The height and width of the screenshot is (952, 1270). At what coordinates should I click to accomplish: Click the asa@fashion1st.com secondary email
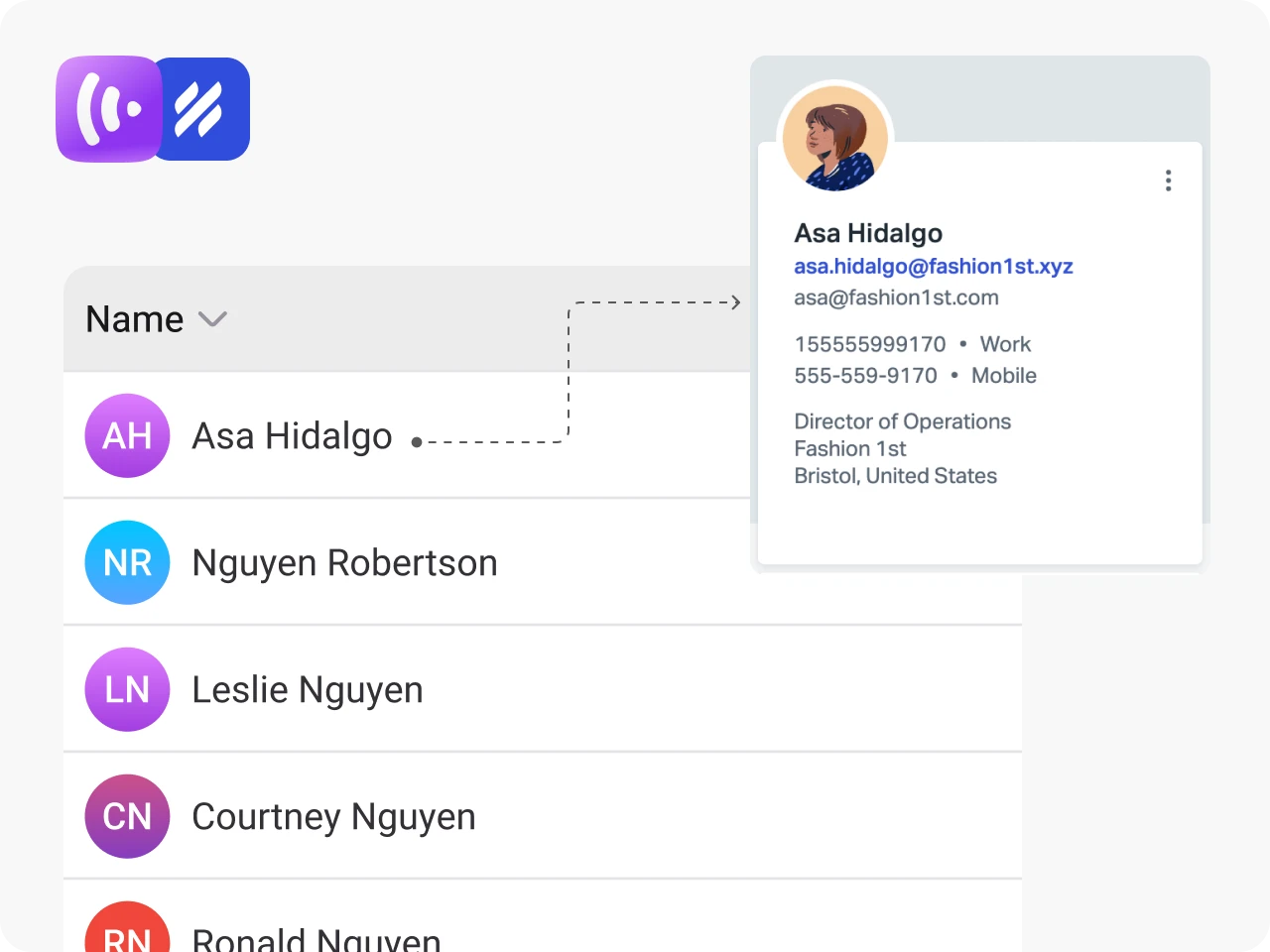coord(896,297)
